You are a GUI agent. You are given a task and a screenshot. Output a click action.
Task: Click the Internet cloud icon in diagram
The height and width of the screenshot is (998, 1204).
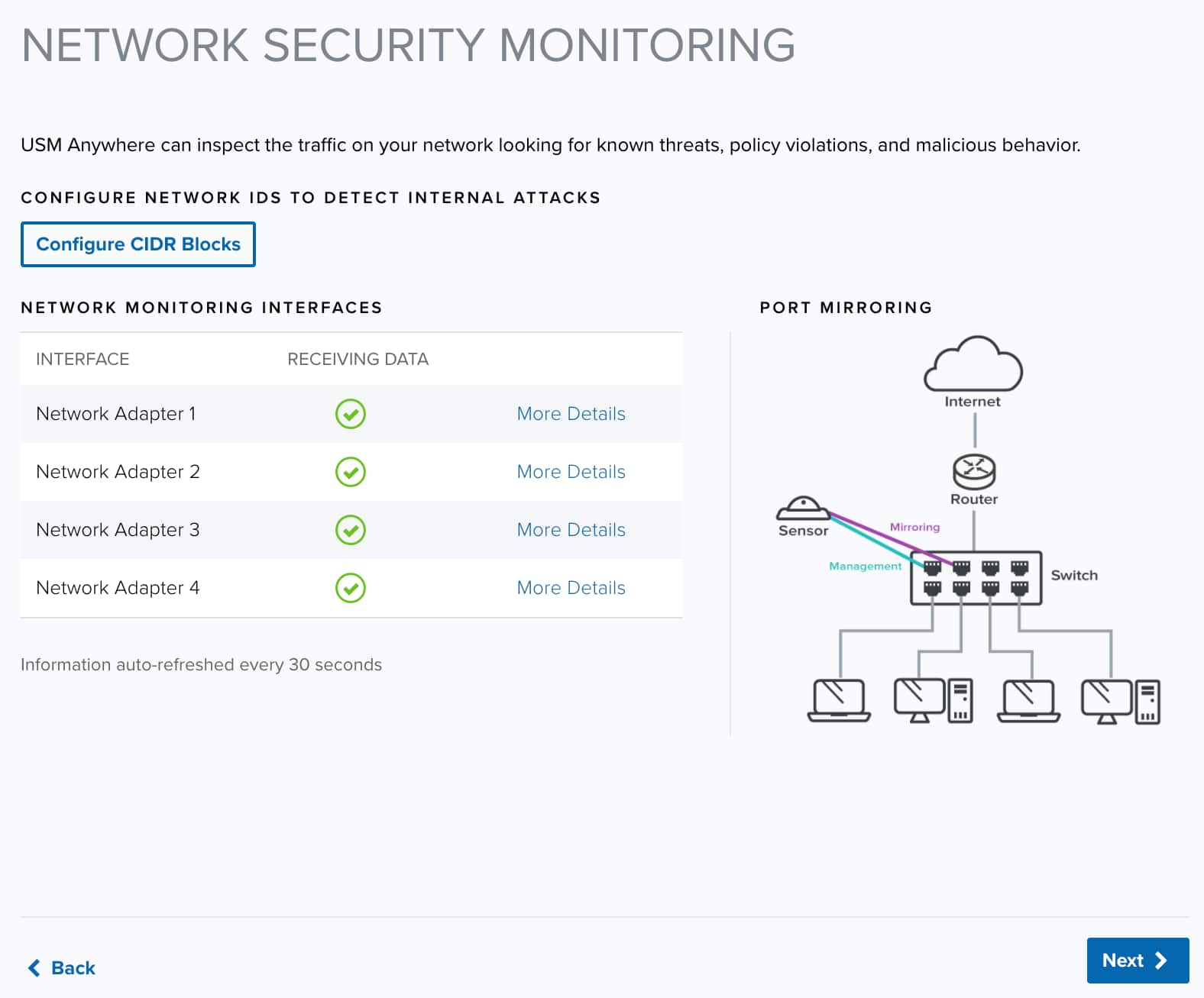pyautogui.click(x=973, y=364)
